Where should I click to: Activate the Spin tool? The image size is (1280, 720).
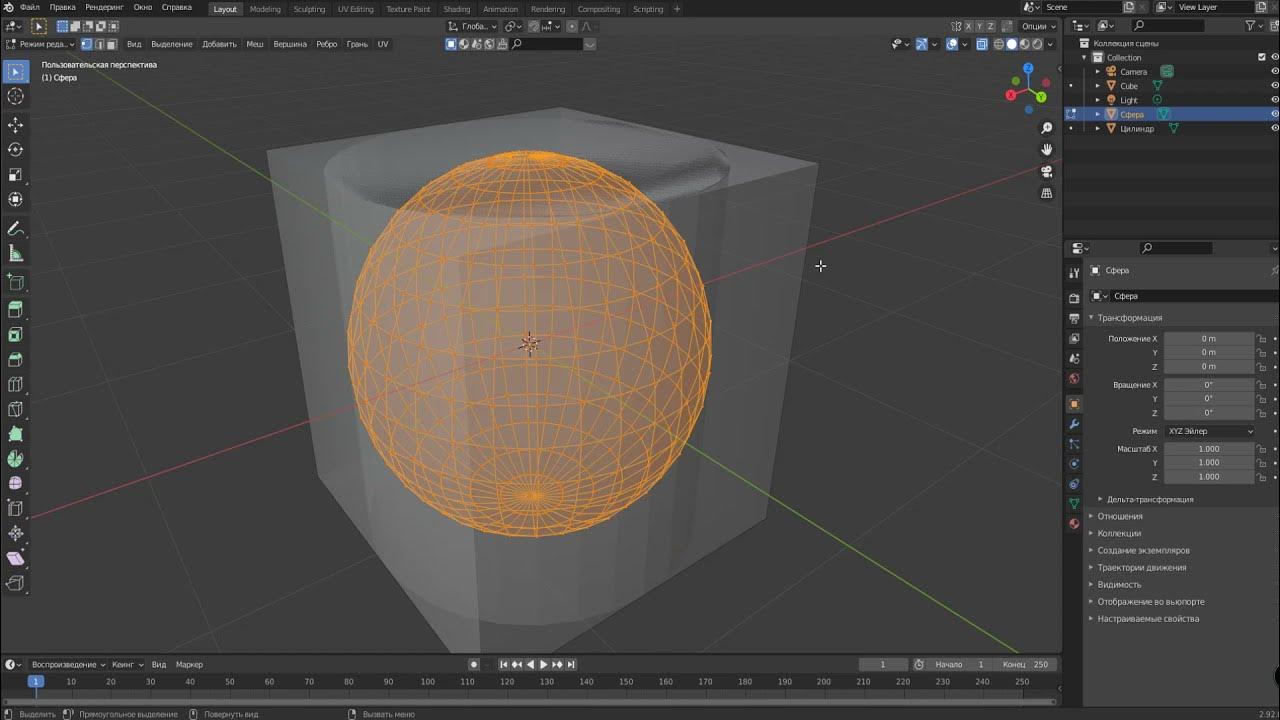pos(16,459)
